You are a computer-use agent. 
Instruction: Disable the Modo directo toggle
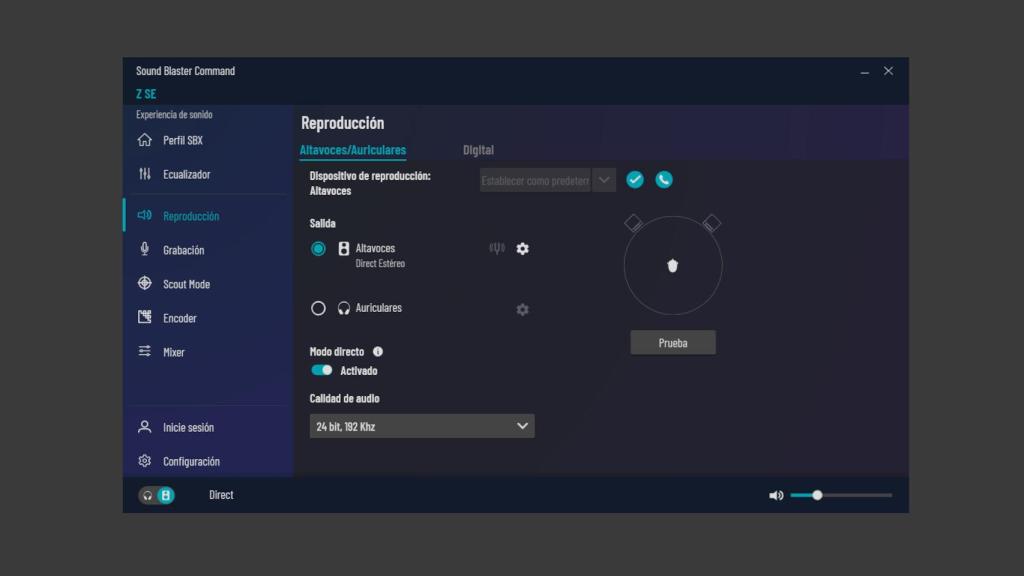[322, 370]
